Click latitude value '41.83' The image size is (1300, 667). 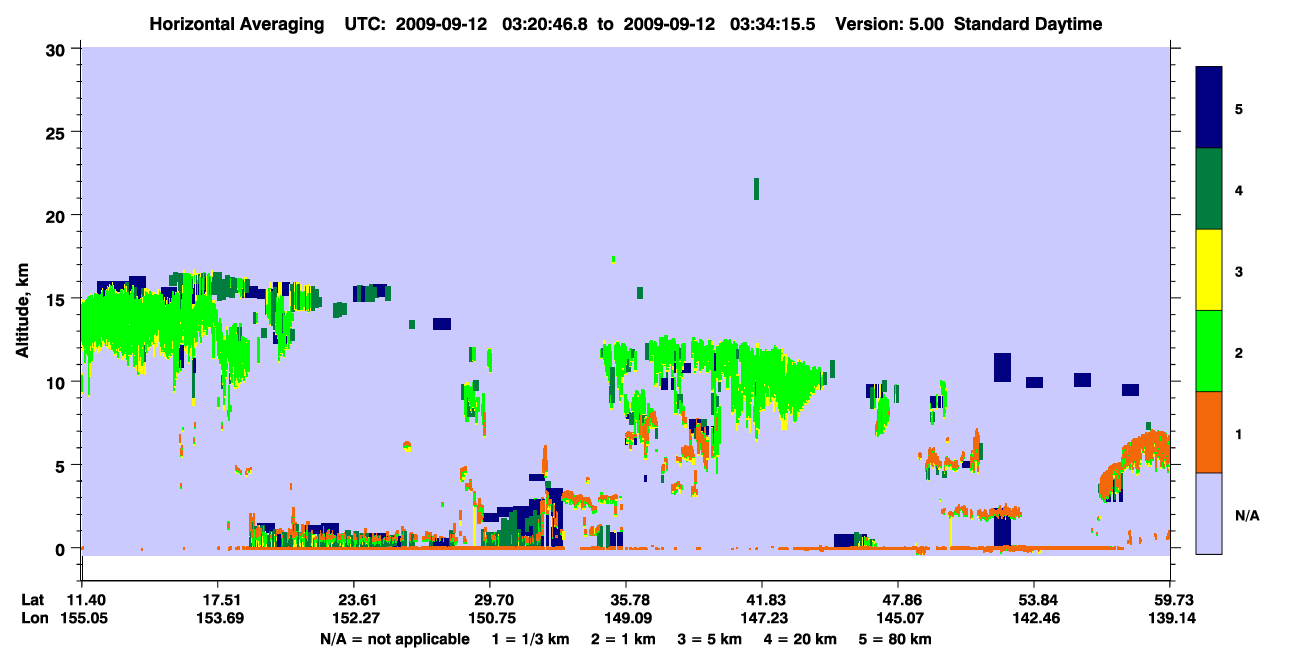tap(762, 599)
